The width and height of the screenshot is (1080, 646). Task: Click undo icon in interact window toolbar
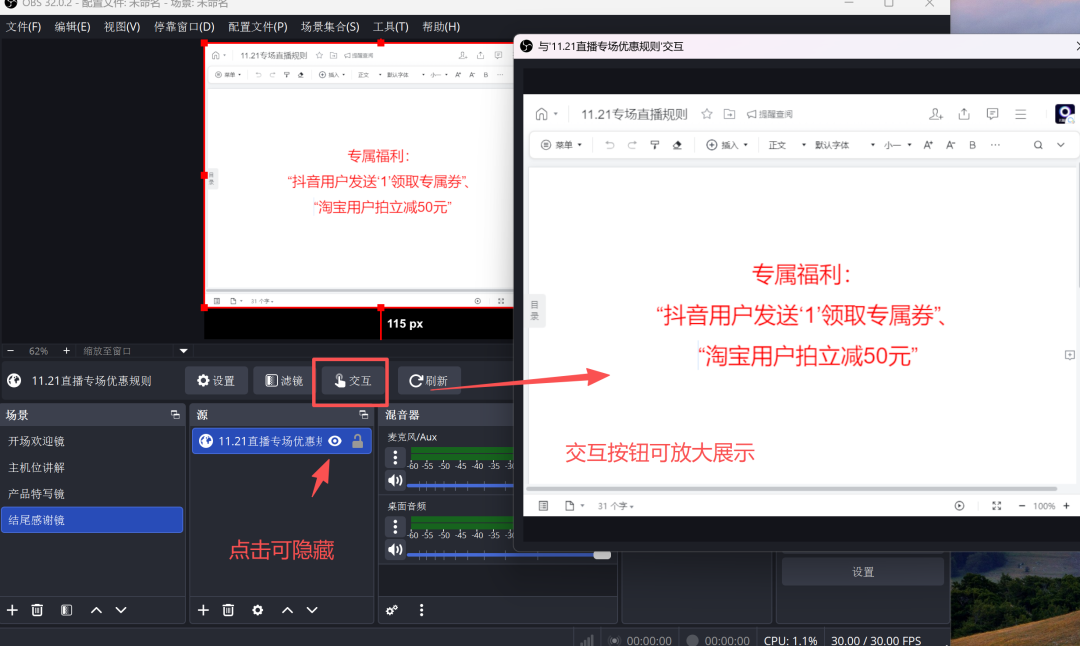coord(610,145)
